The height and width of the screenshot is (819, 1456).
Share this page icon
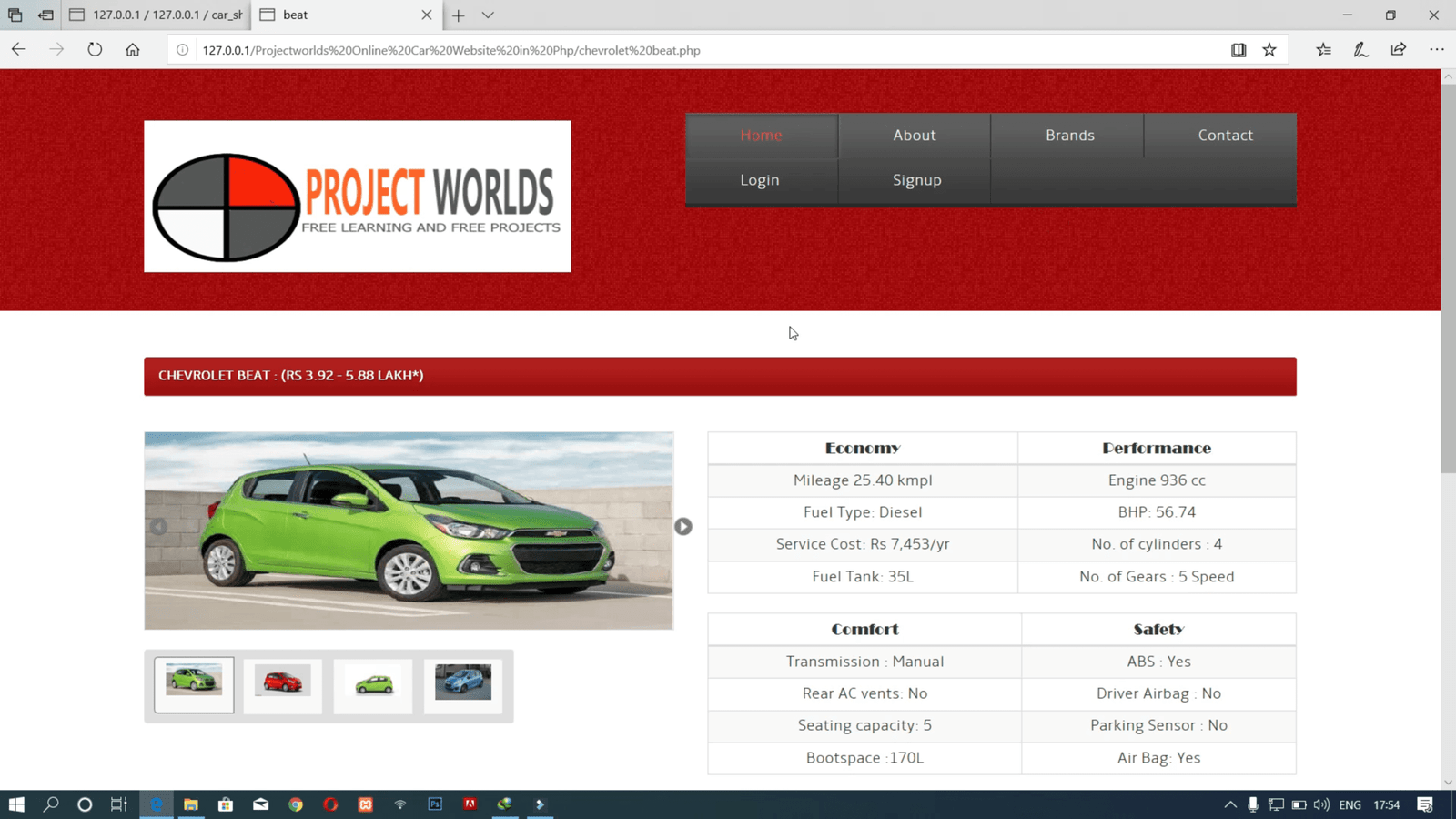click(1399, 50)
